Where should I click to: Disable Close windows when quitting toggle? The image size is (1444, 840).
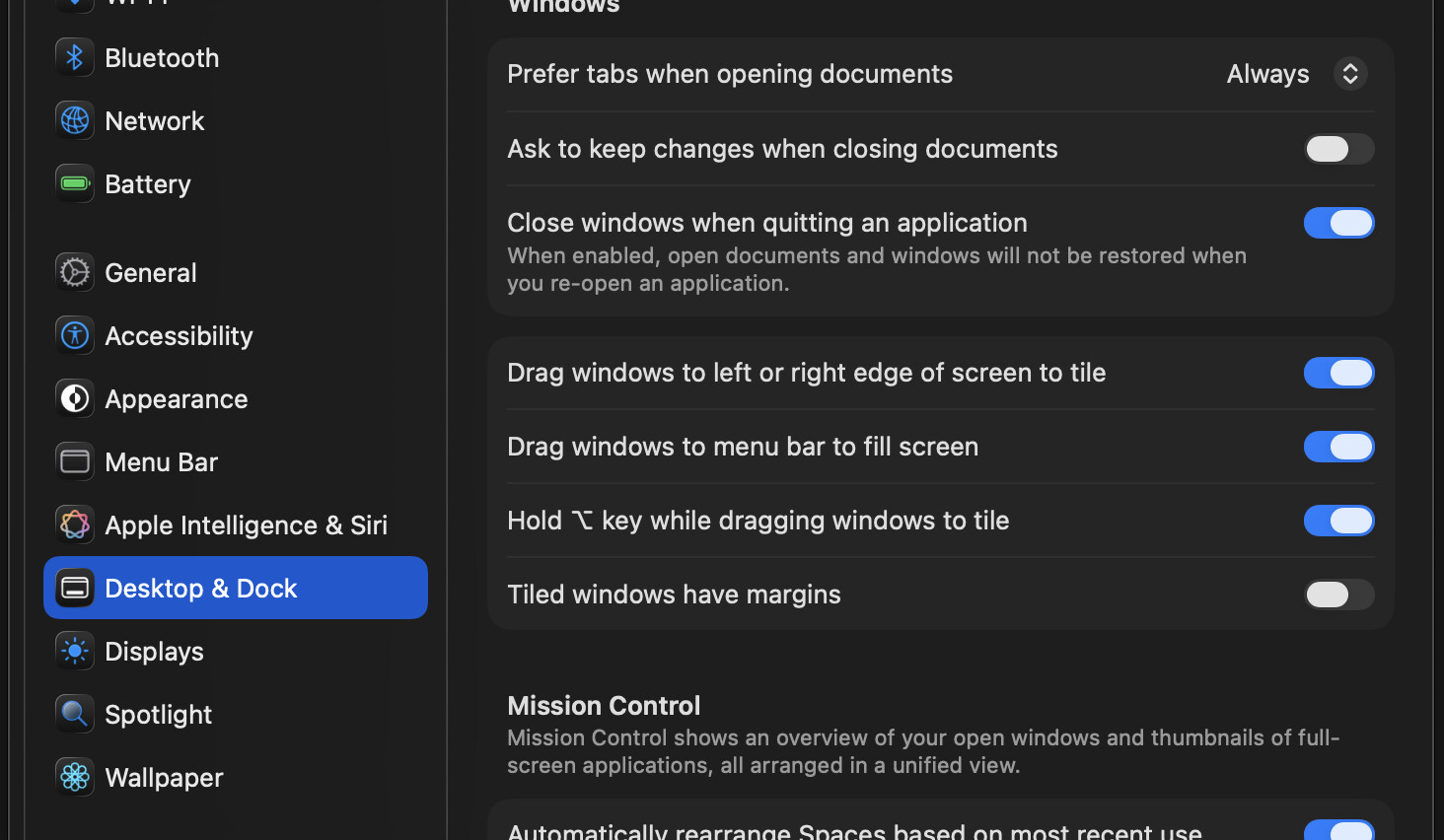1338,223
